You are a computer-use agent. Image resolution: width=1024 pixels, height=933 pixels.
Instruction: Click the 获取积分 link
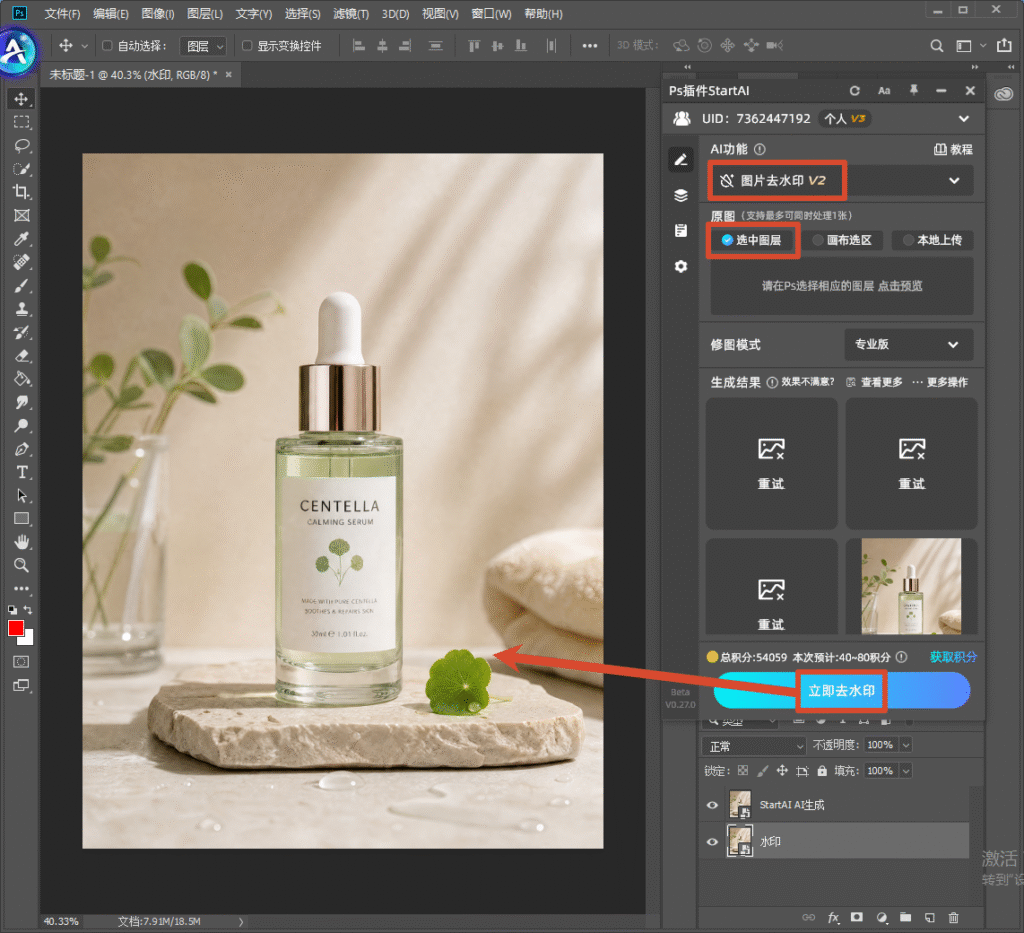point(953,657)
